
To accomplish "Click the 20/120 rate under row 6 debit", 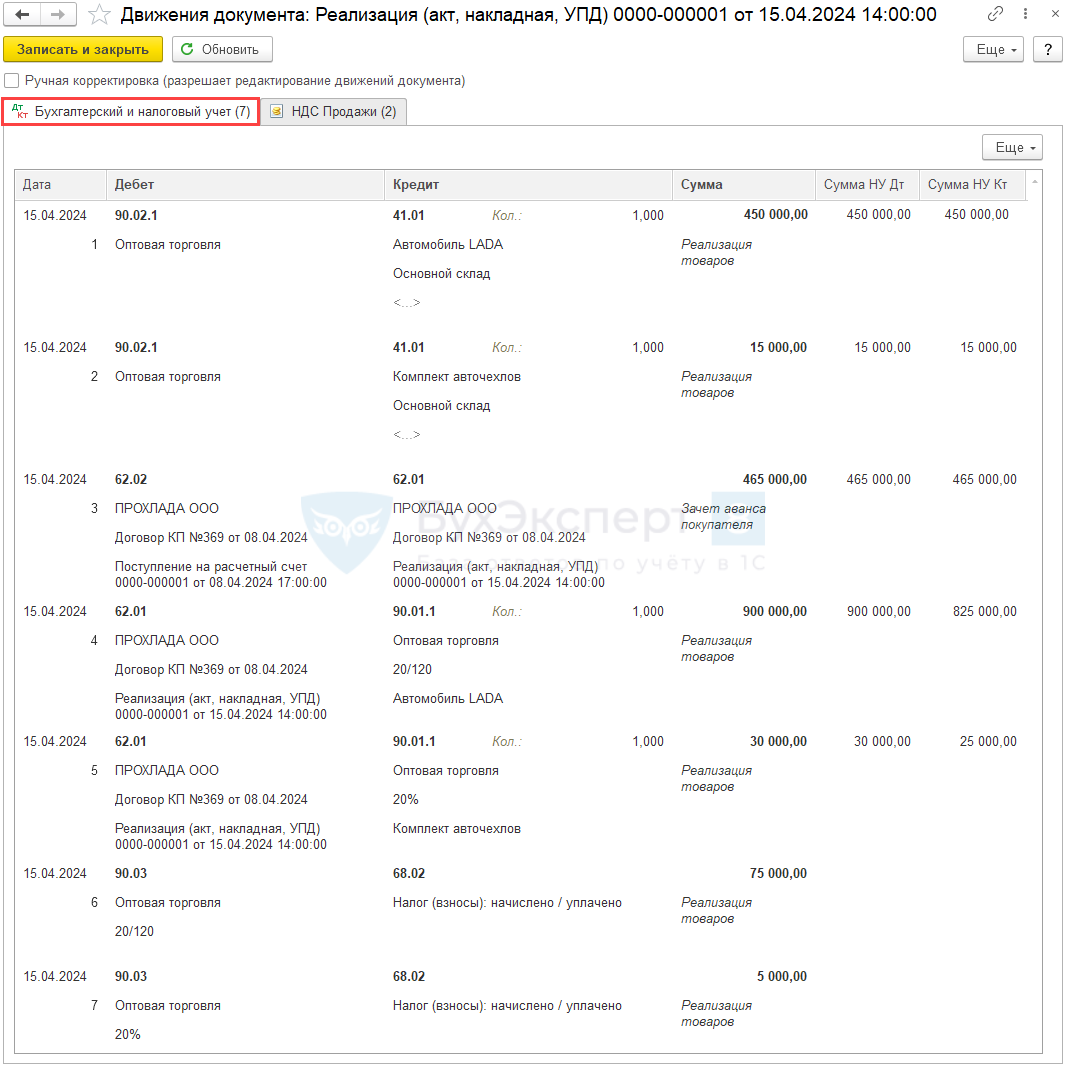I will point(134,932).
